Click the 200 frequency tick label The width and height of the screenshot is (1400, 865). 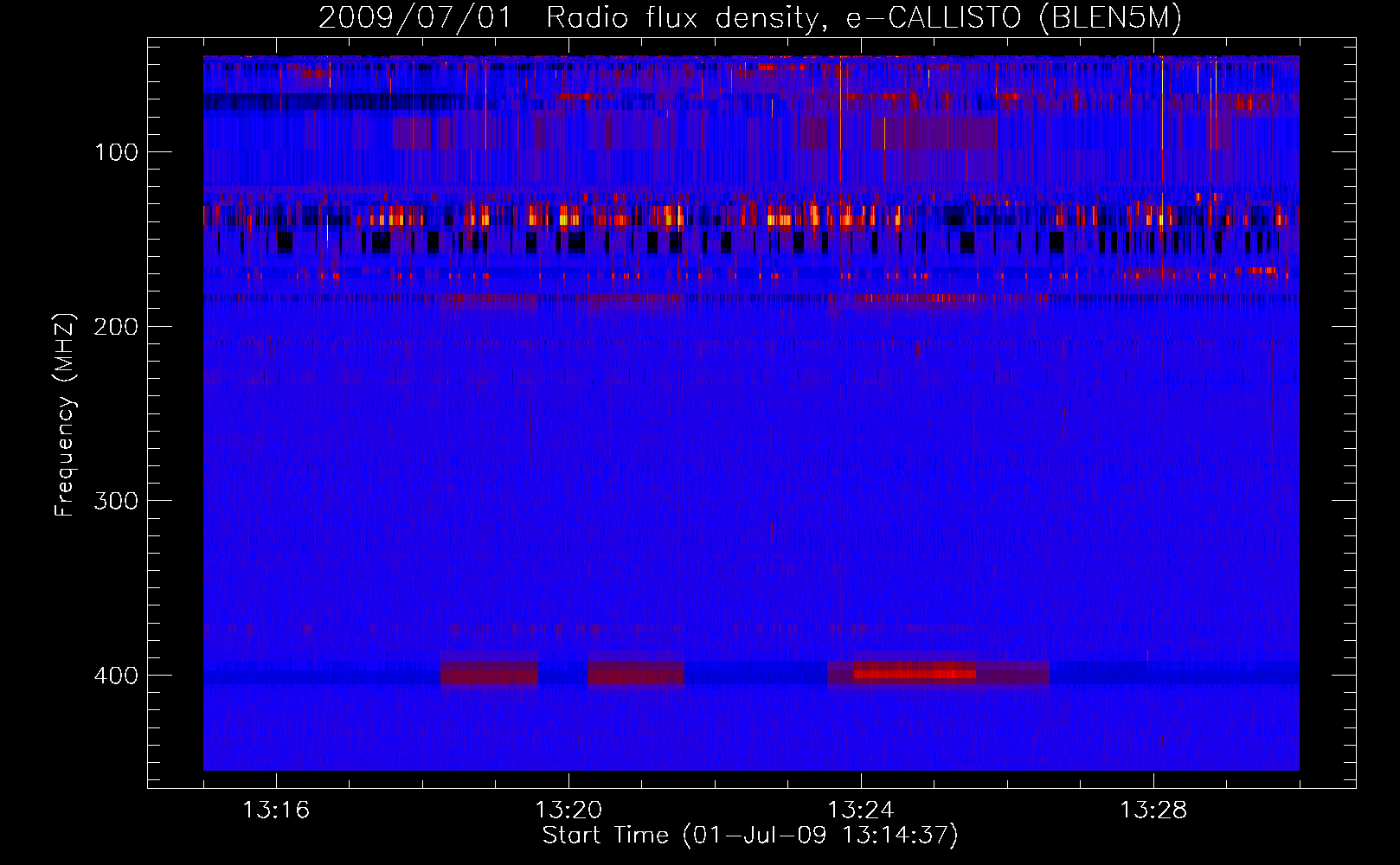click(x=116, y=327)
